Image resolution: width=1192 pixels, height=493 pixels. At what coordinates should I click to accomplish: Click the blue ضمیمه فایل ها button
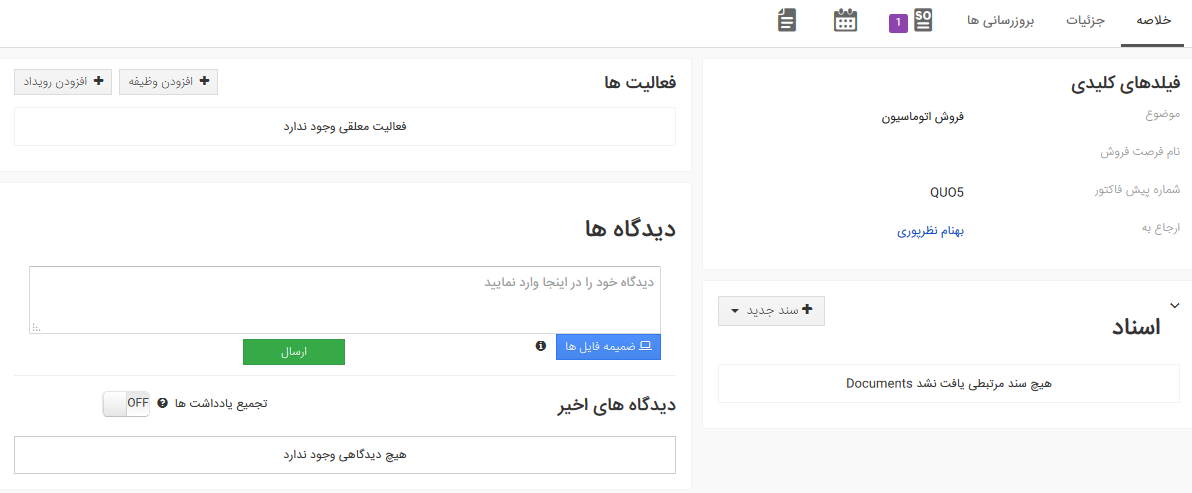coord(608,346)
